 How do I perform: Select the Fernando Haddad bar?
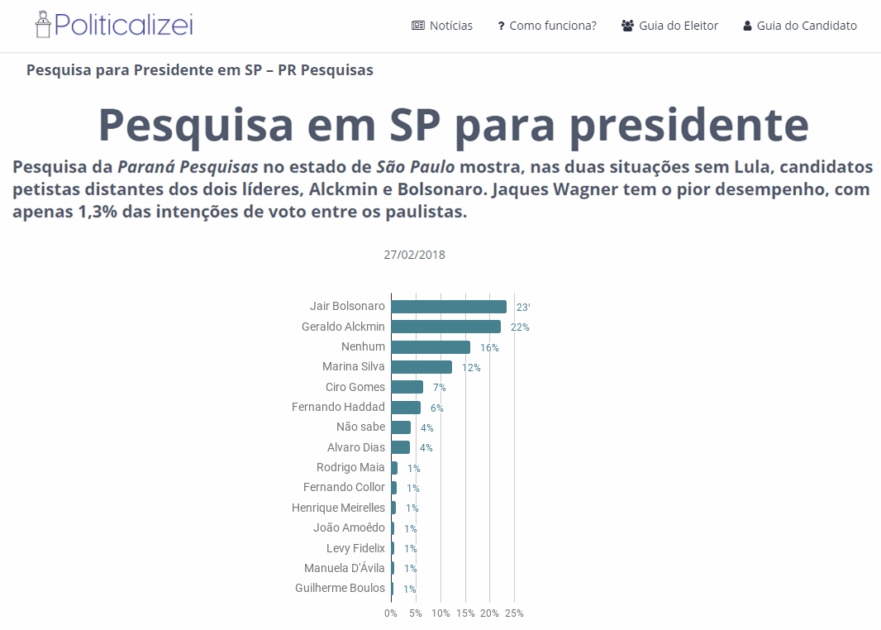point(405,407)
